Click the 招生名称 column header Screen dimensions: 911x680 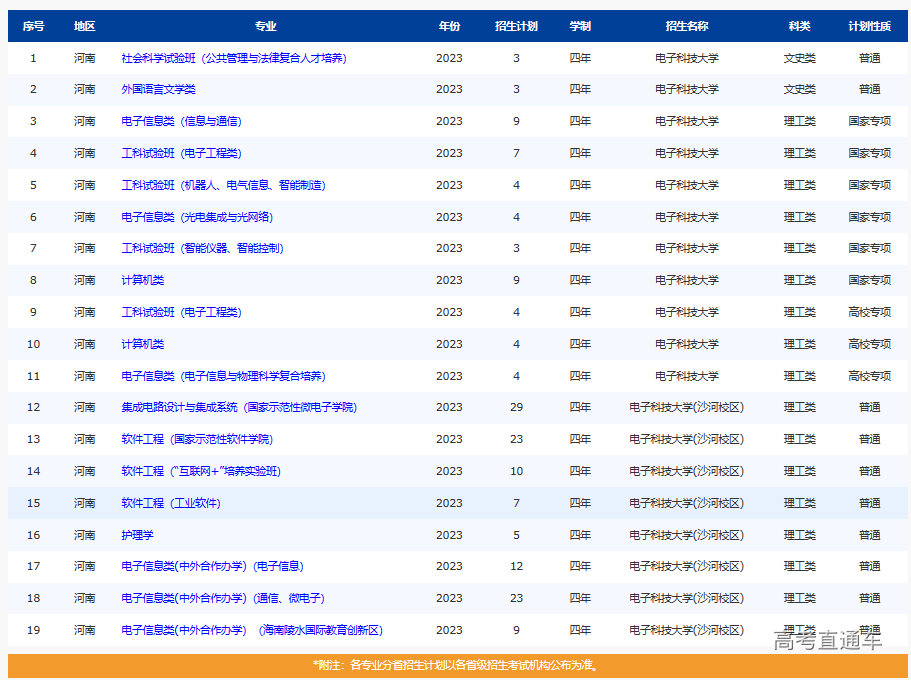(x=686, y=26)
